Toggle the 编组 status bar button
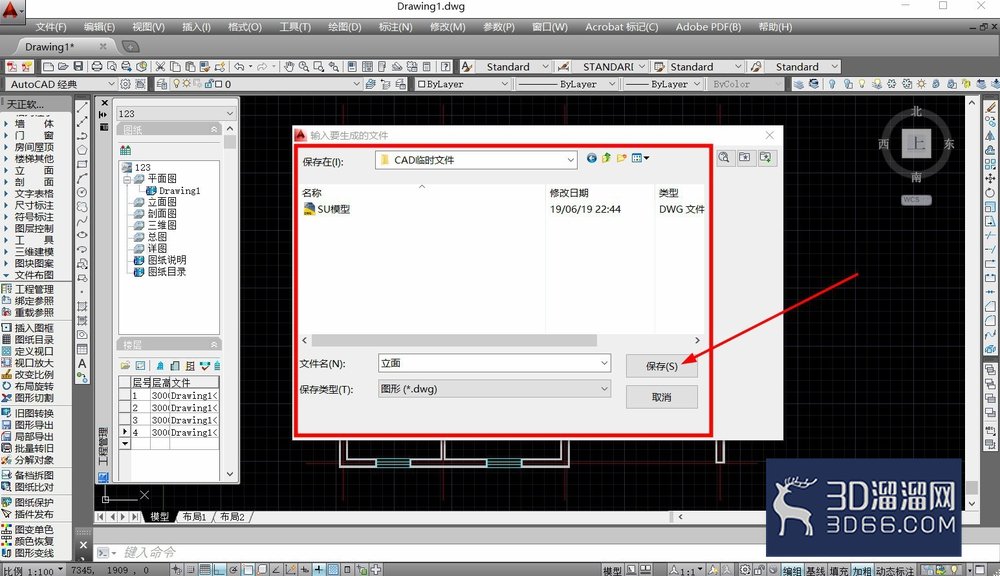Image resolution: width=1000 pixels, height=576 pixels. (x=791, y=570)
